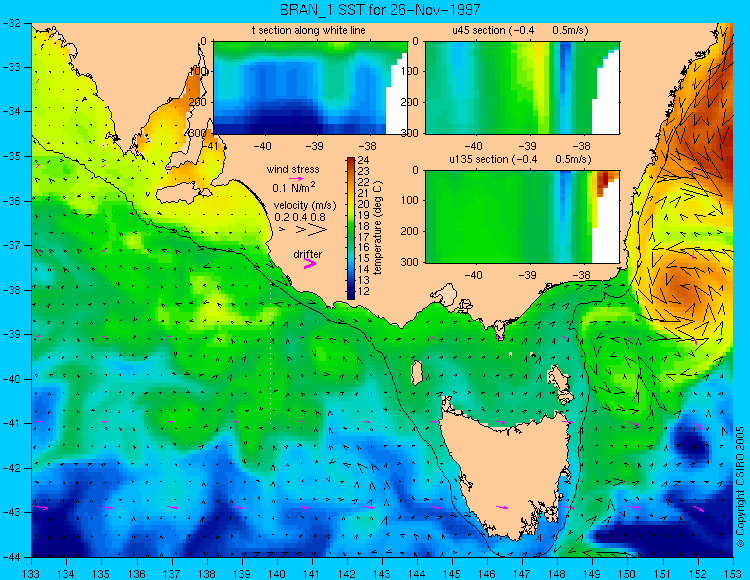This screenshot has width=750, height=580.
Task: Click the magenta wind stress arrow in legend
Action: coord(296,178)
